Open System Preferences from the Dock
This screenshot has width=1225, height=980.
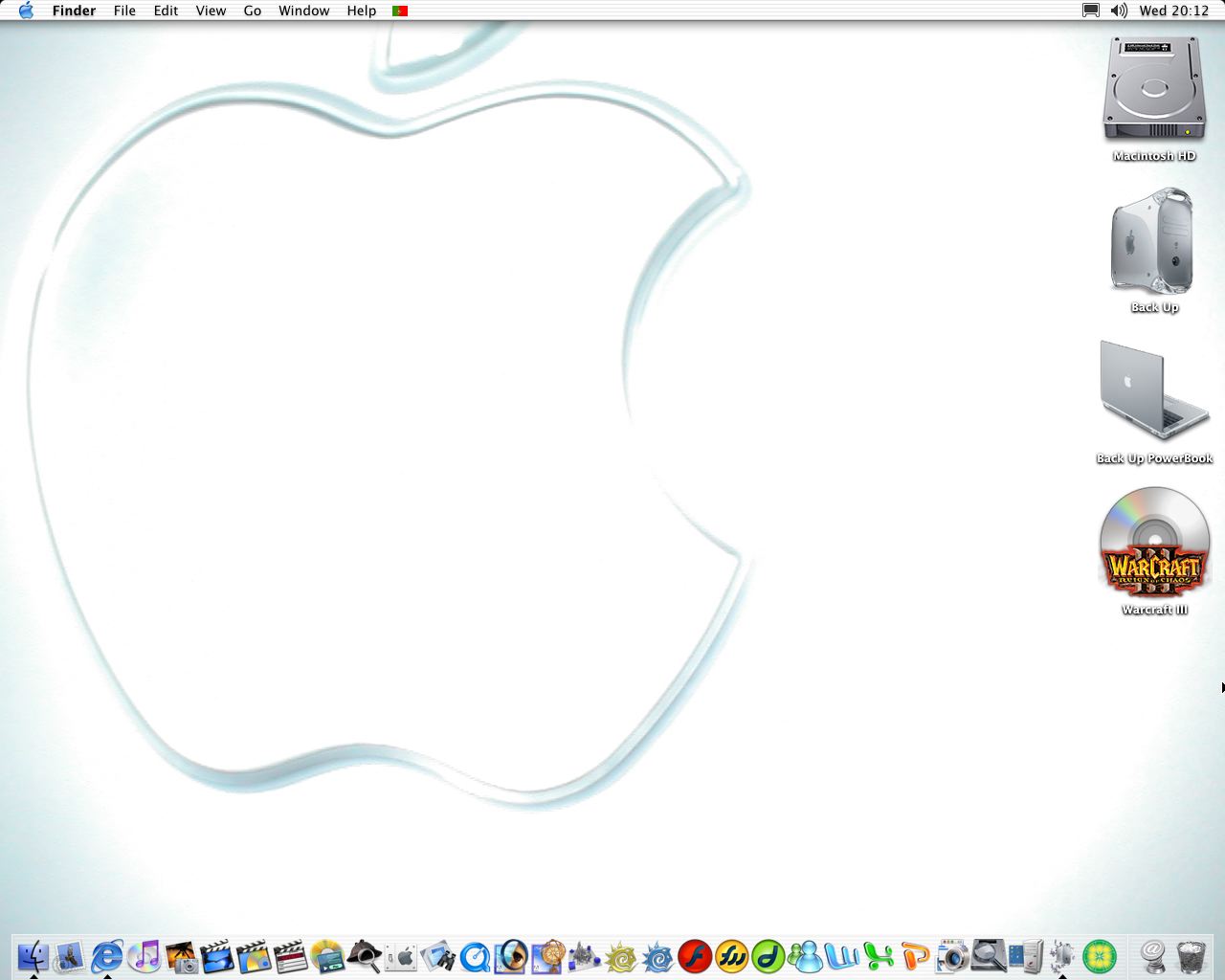point(401,956)
